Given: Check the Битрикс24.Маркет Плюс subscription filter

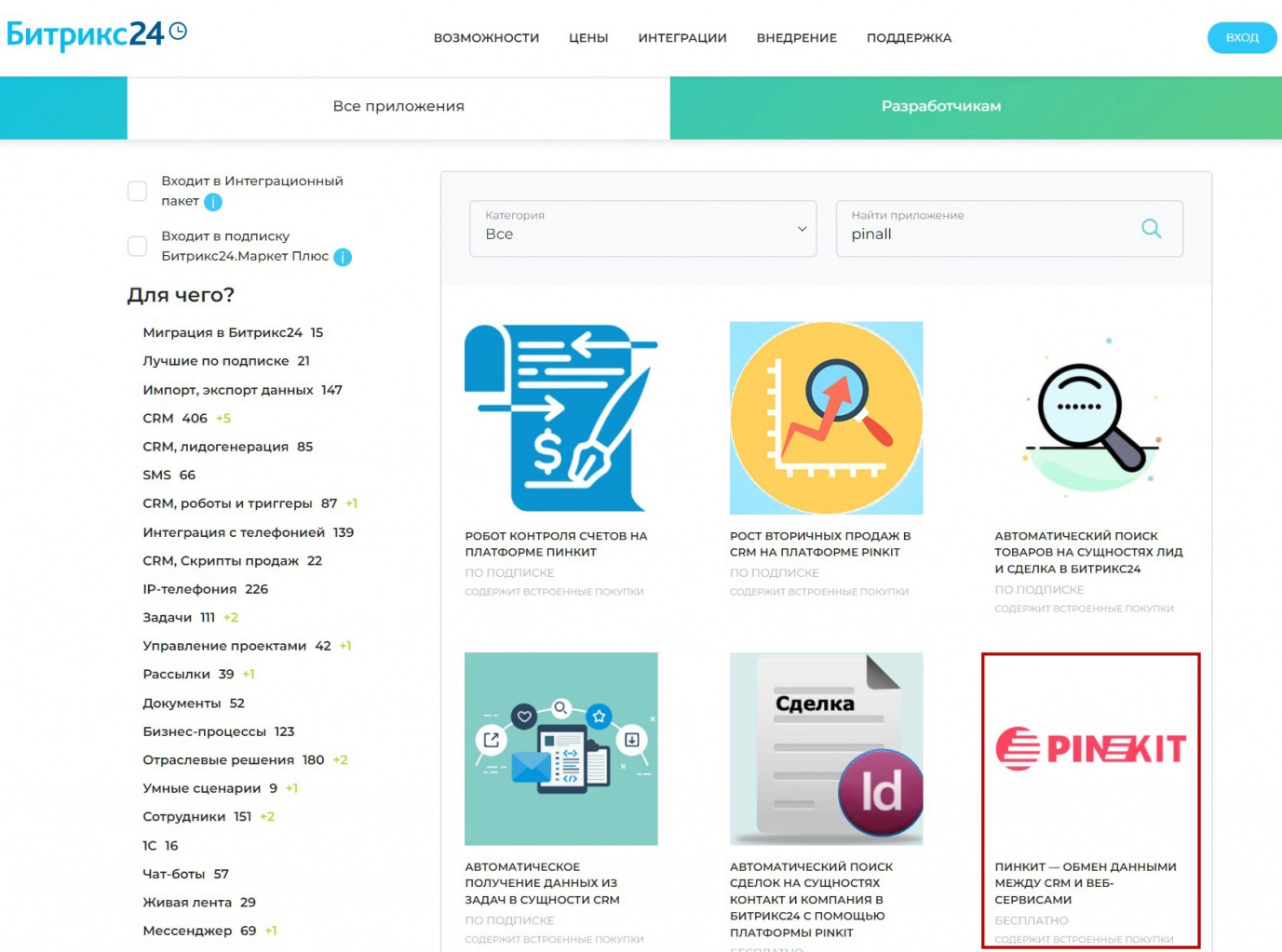Looking at the screenshot, I should (x=137, y=246).
